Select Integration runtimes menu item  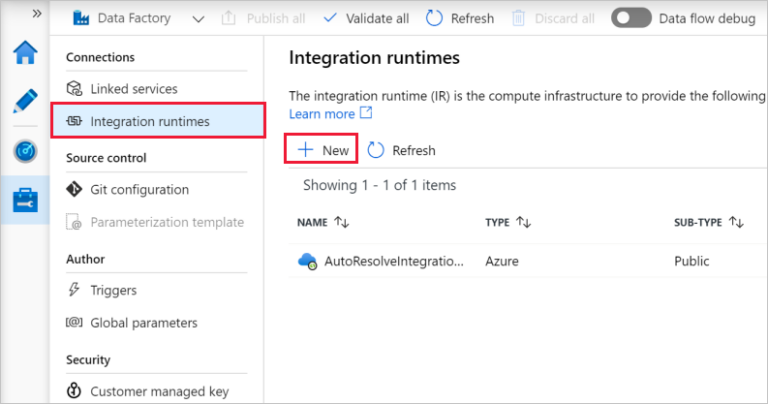[150, 121]
